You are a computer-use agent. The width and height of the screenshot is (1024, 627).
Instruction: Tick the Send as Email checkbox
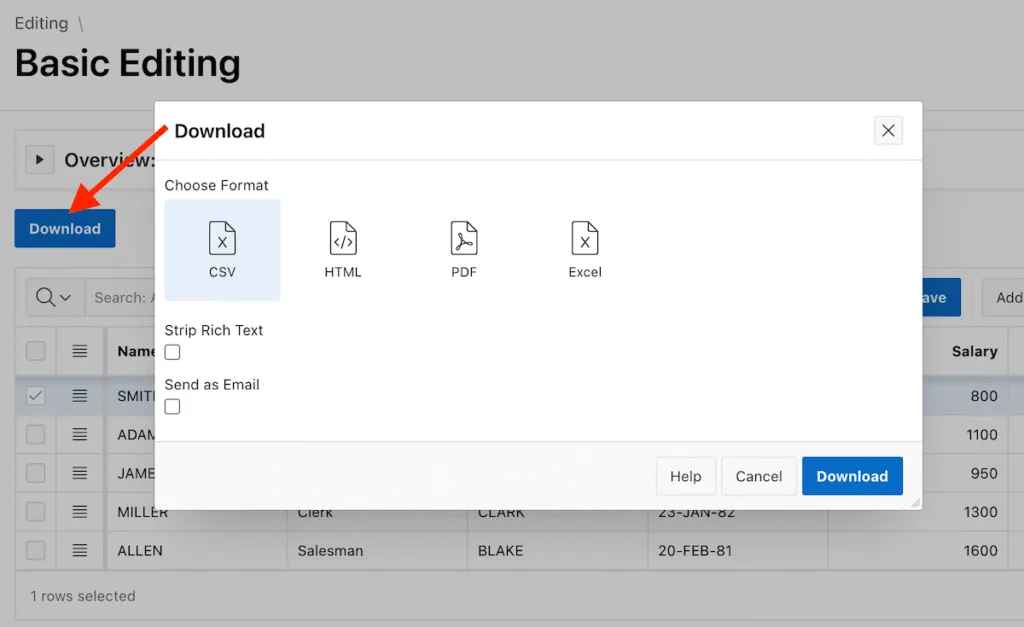172,406
